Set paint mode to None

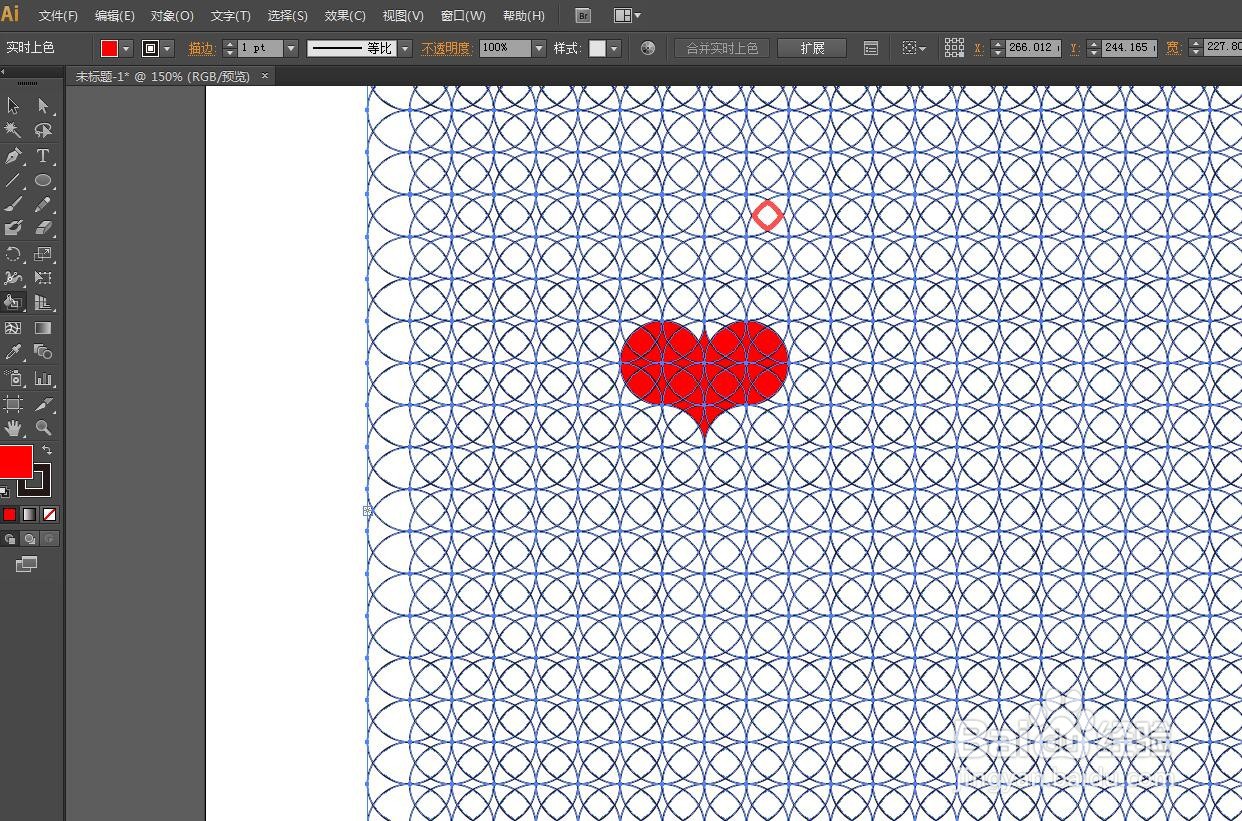(49, 514)
